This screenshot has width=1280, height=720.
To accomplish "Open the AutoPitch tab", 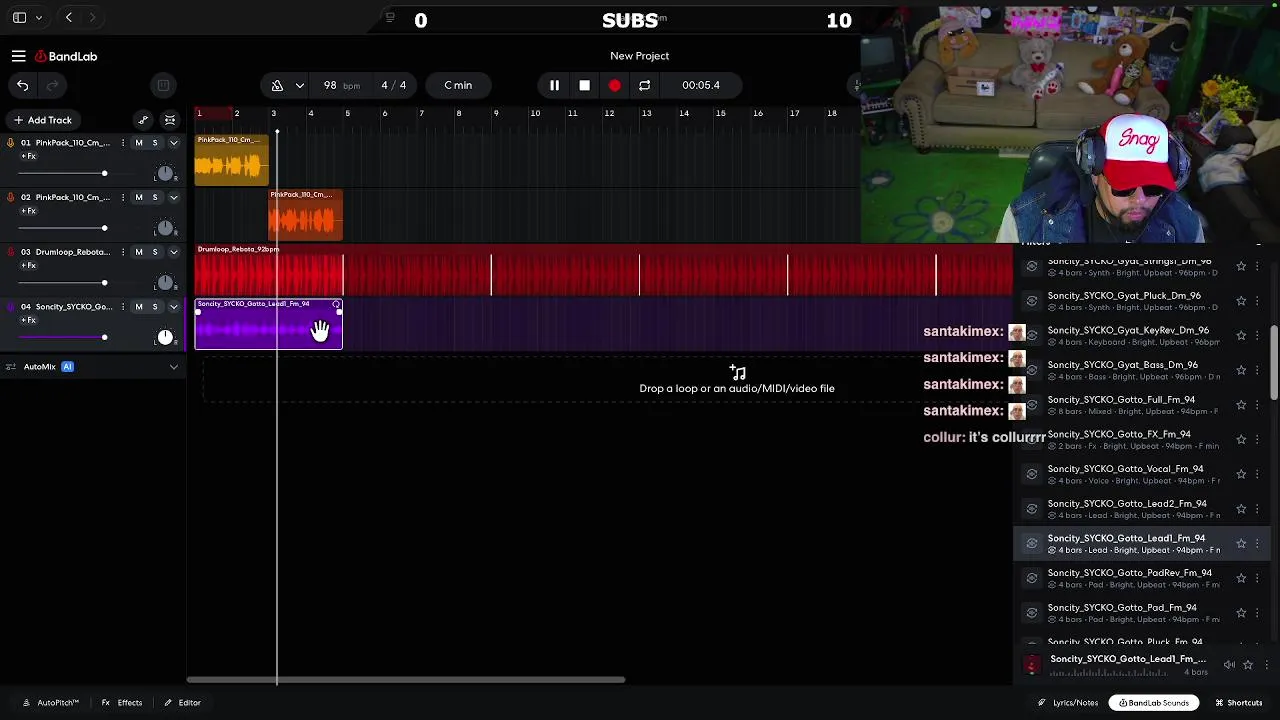I will coord(50,703).
